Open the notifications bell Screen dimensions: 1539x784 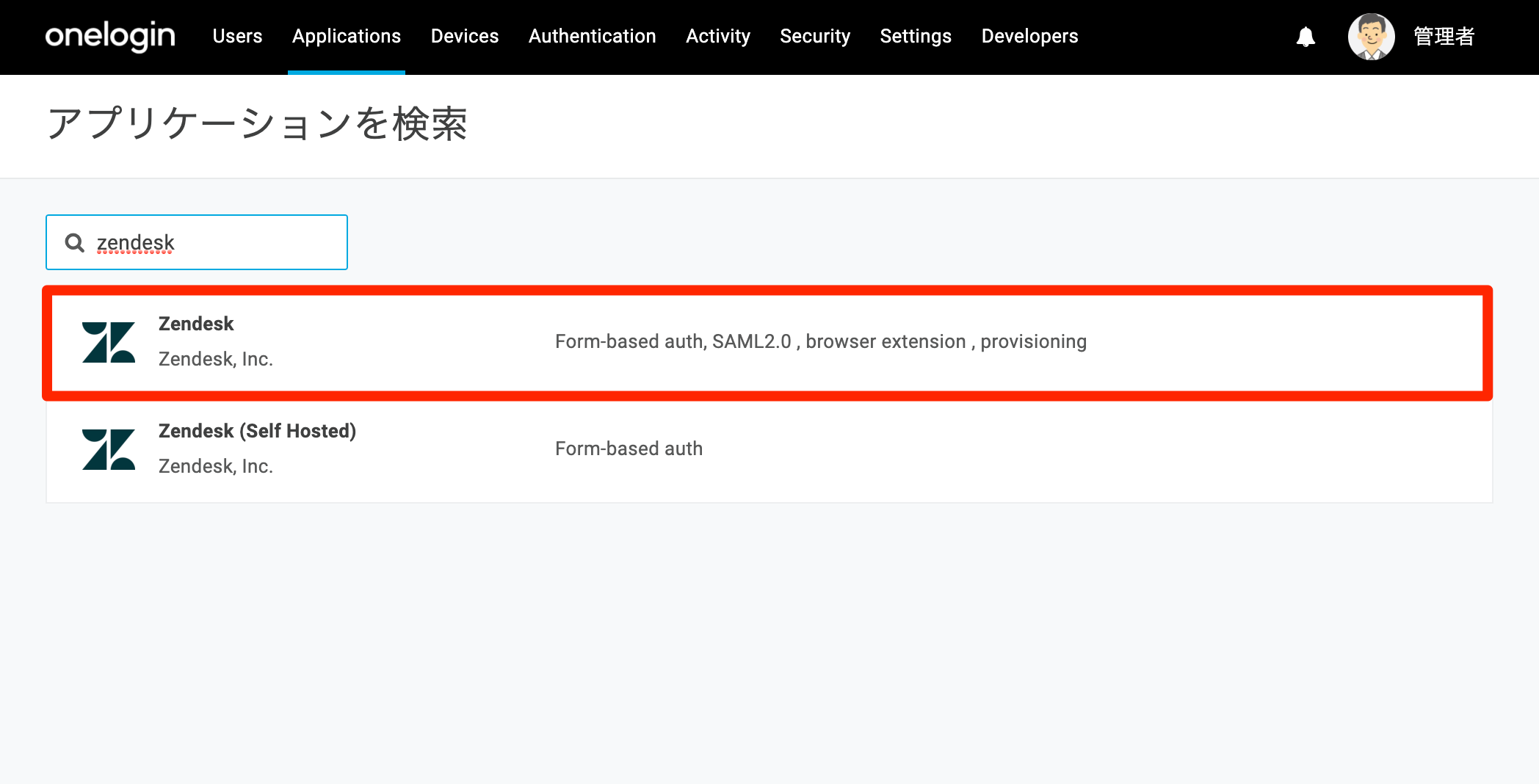(1306, 37)
